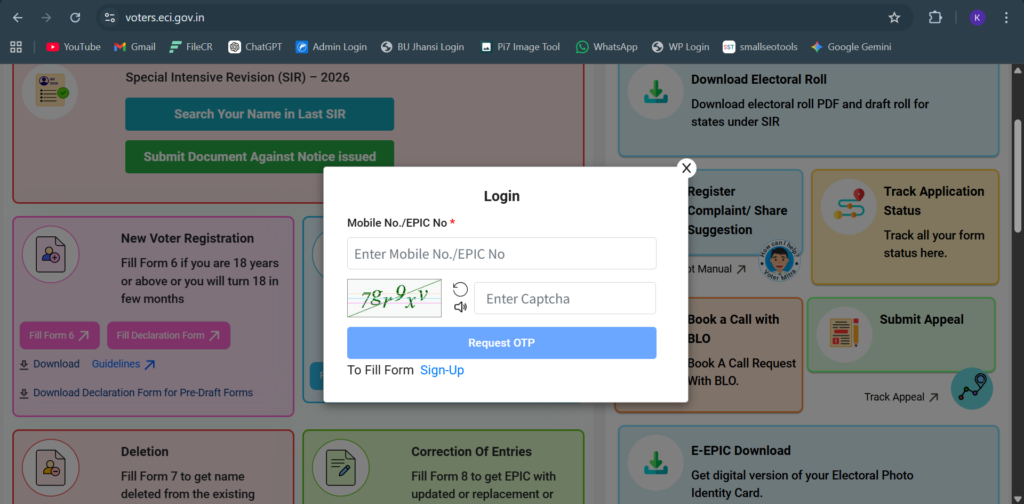Screen dimensions: 1024x504
Task: Click the Enter Captcha input field
Action: pyautogui.click(x=564, y=298)
